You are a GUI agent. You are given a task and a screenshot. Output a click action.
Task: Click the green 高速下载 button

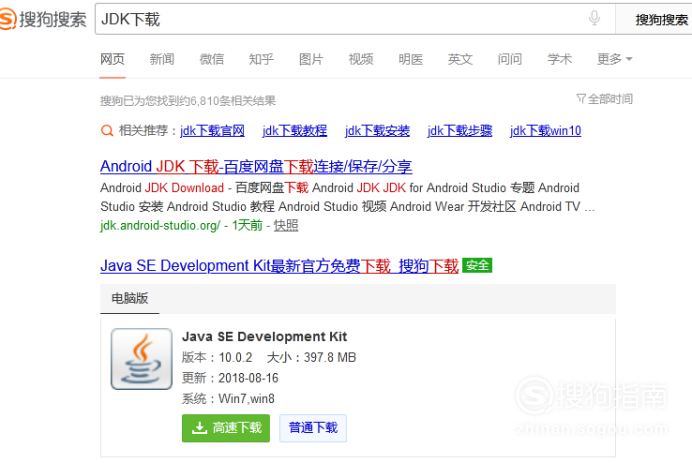pyautogui.click(x=226, y=428)
